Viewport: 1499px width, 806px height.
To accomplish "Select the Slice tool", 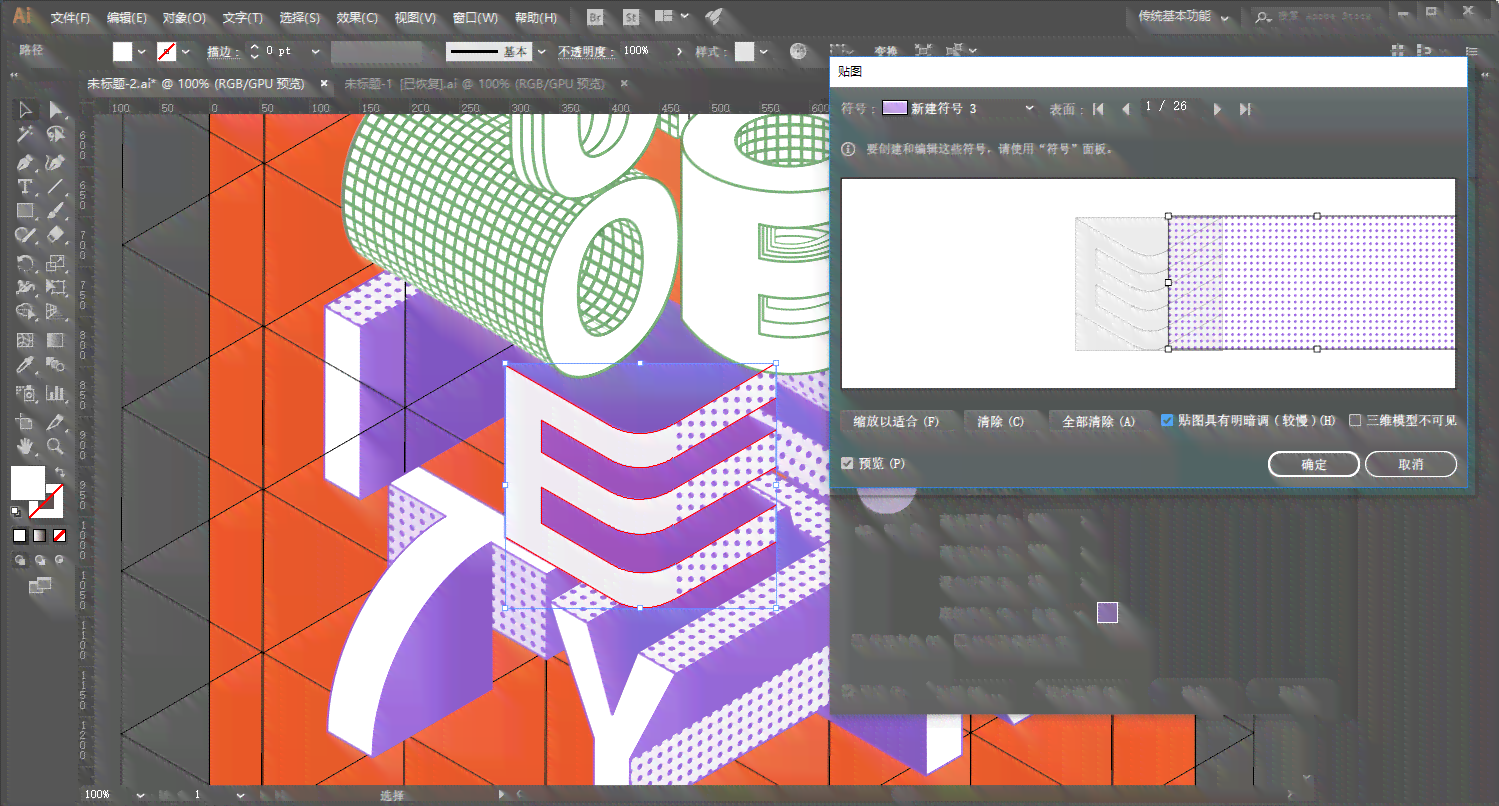I will [x=55, y=421].
